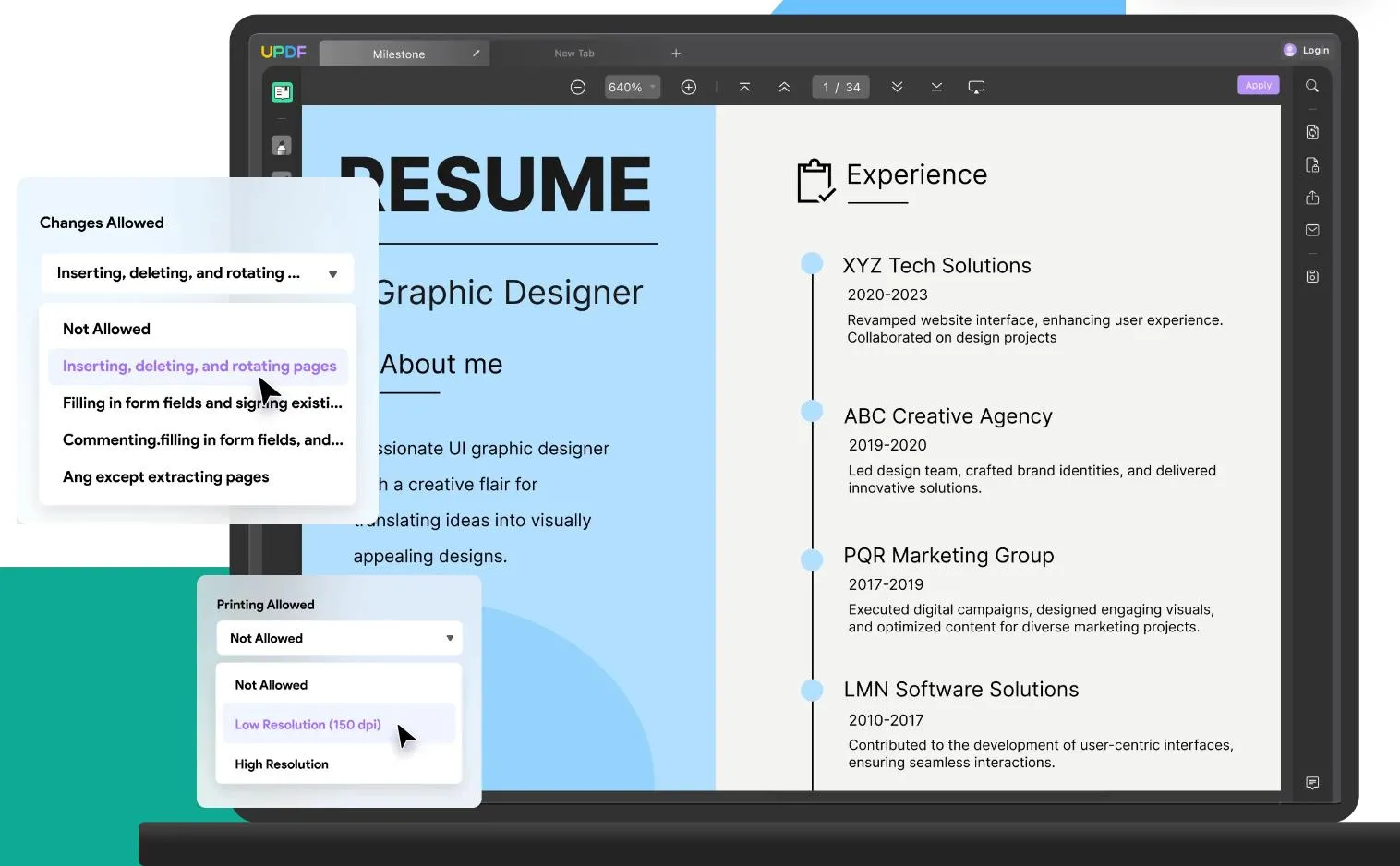Open the reader mode icon in left sidebar
The height and width of the screenshot is (866, 1400).
click(x=282, y=92)
